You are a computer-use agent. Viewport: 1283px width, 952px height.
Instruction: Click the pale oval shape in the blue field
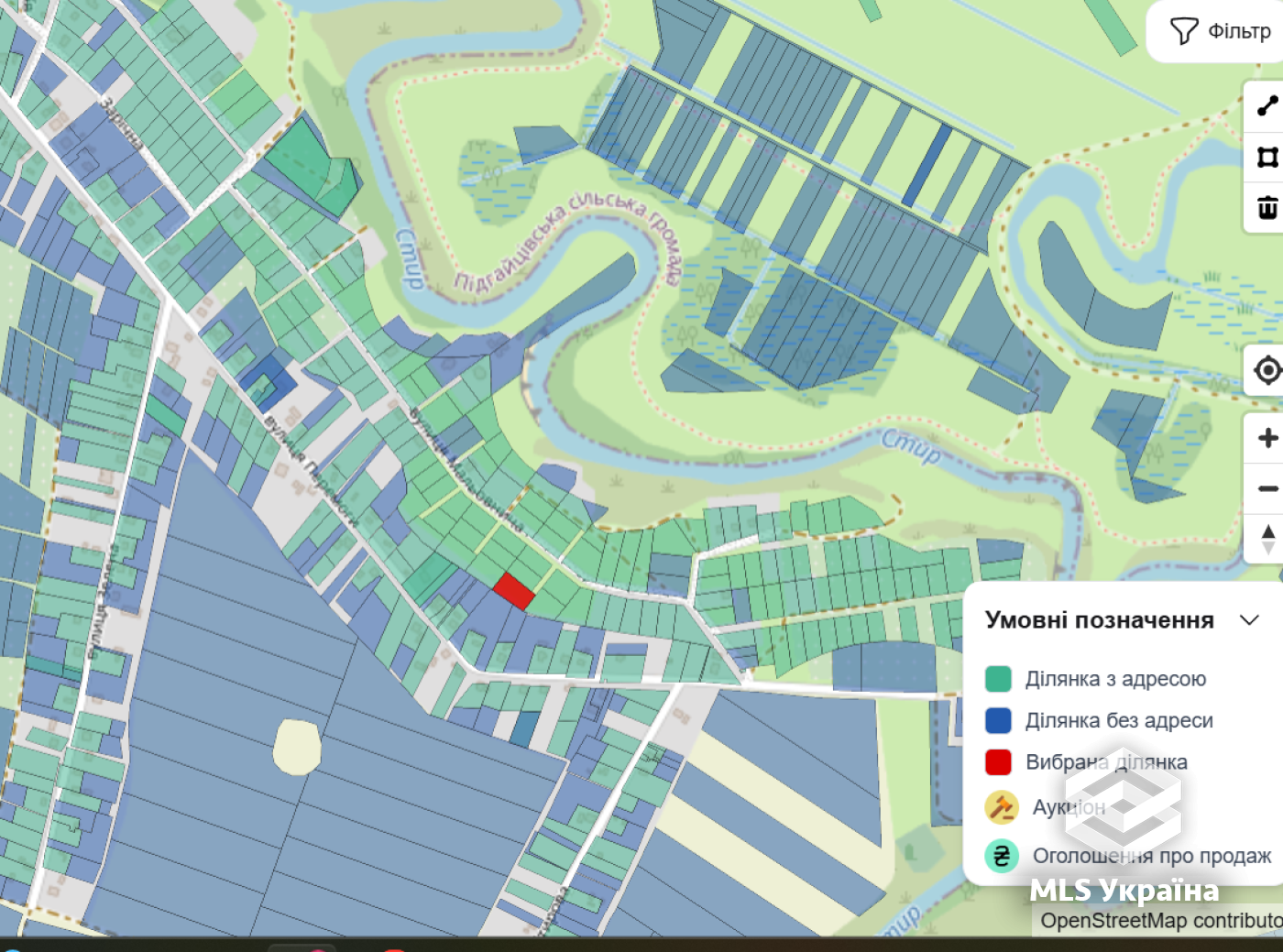297,747
